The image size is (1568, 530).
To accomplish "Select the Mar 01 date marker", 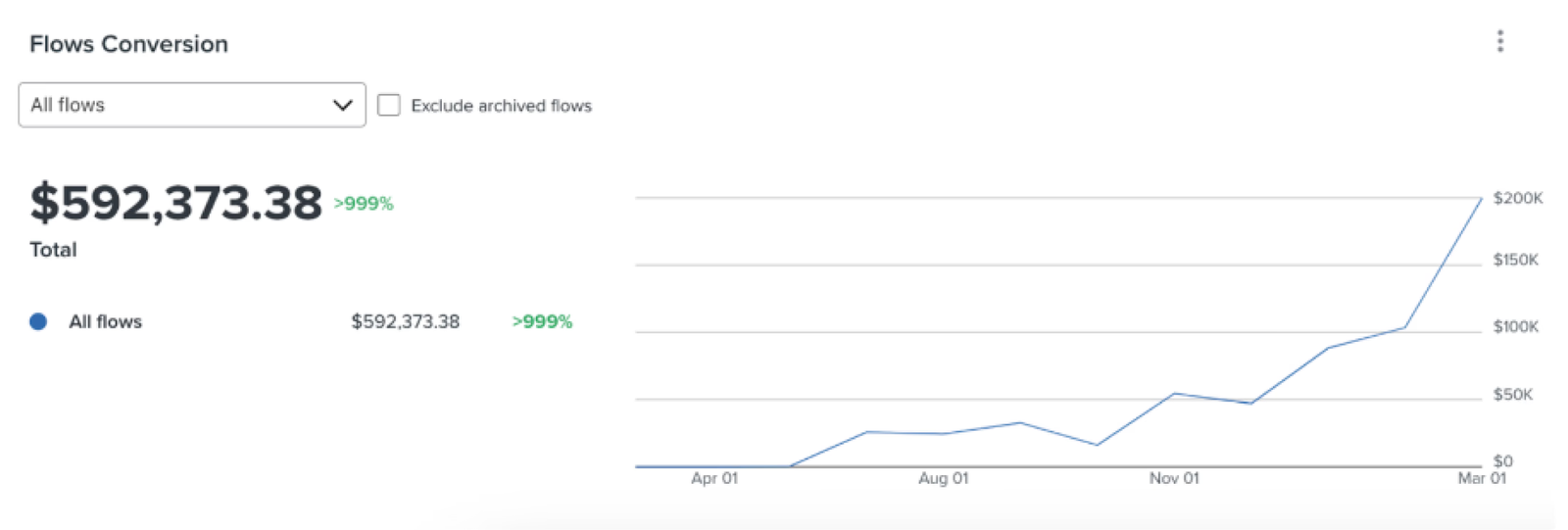I will [x=1481, y=478].
